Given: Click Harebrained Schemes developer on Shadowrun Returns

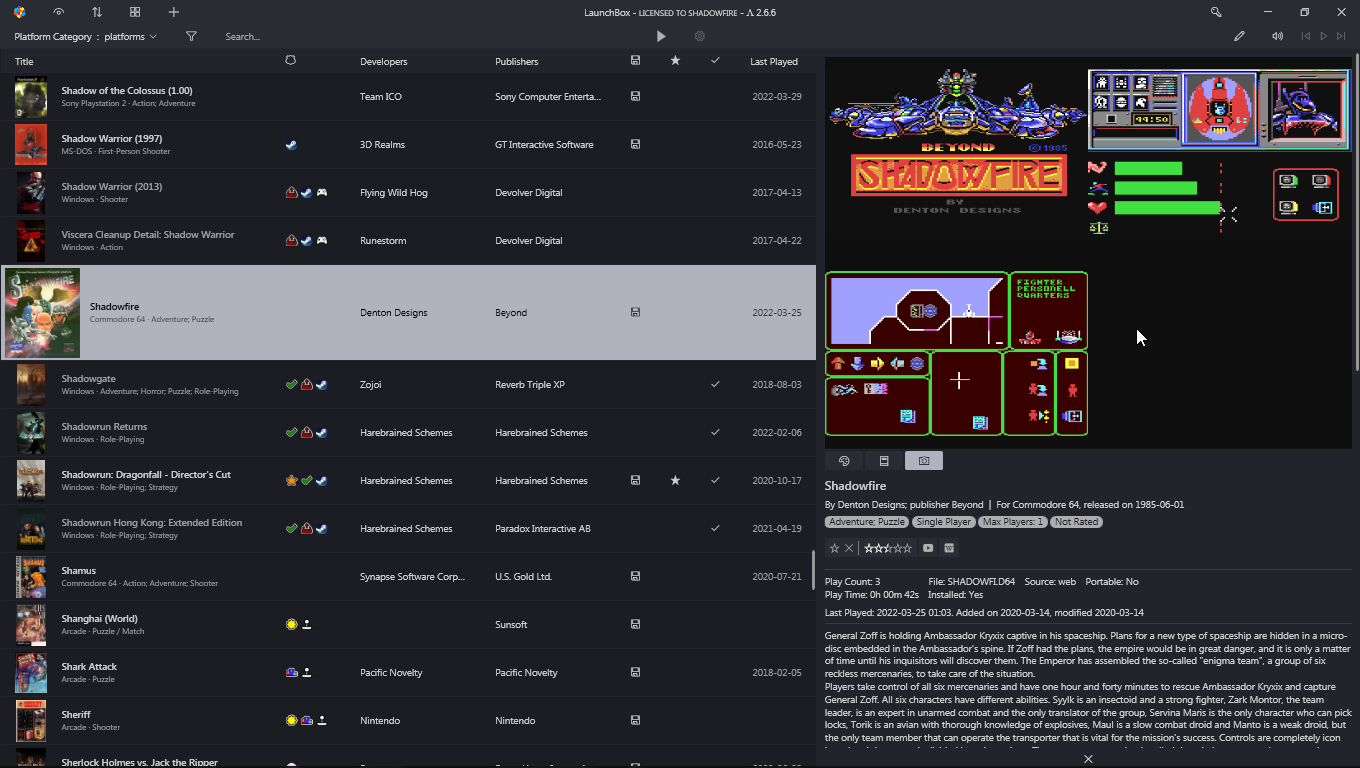Looking at the screenshot, I should [406, 433].
